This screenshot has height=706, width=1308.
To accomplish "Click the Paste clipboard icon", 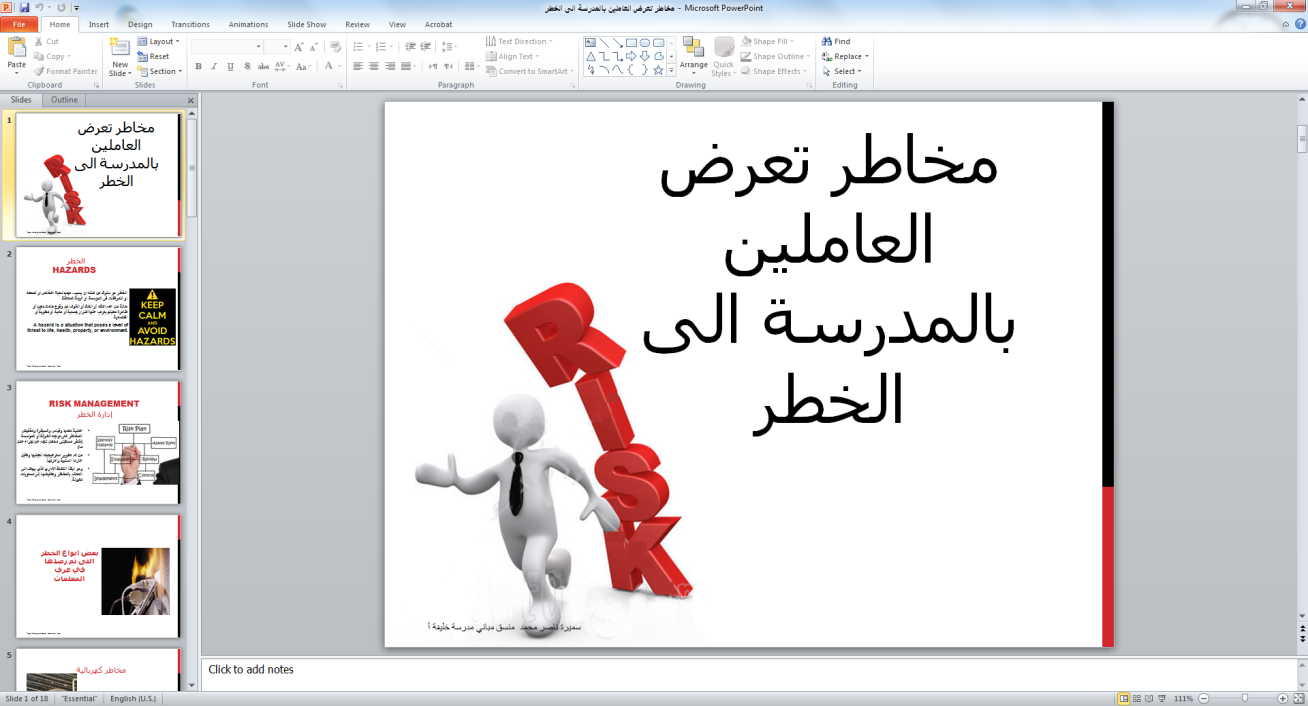I will pos(17,47).
